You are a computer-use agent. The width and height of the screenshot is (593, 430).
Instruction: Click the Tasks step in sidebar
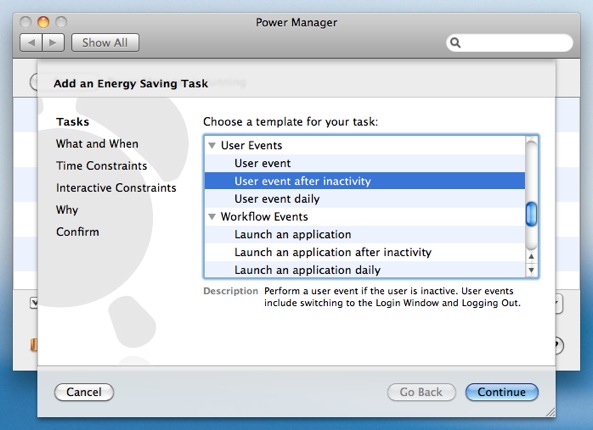[73, 122]
